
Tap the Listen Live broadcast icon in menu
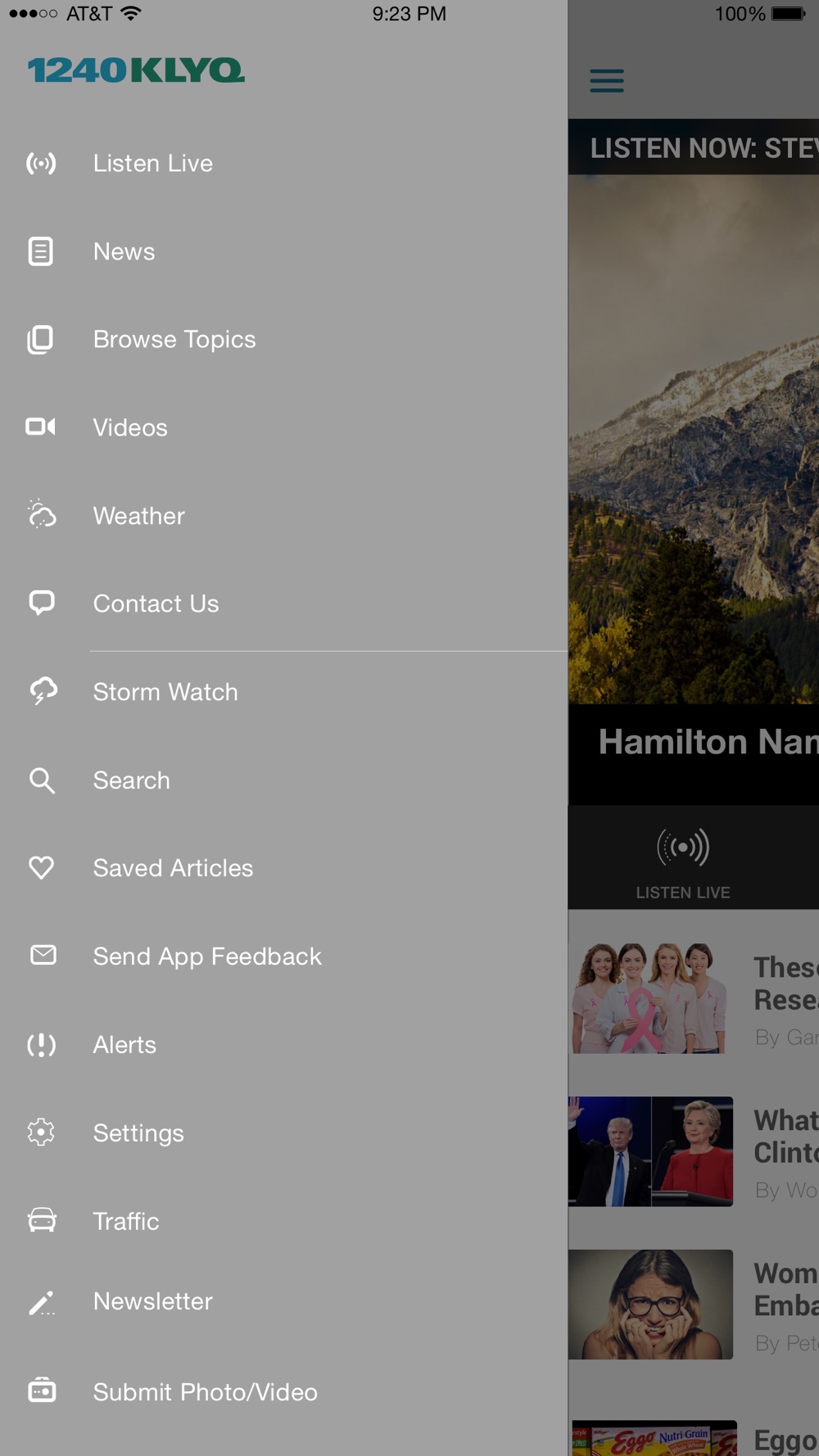click(x=41, y=163)
